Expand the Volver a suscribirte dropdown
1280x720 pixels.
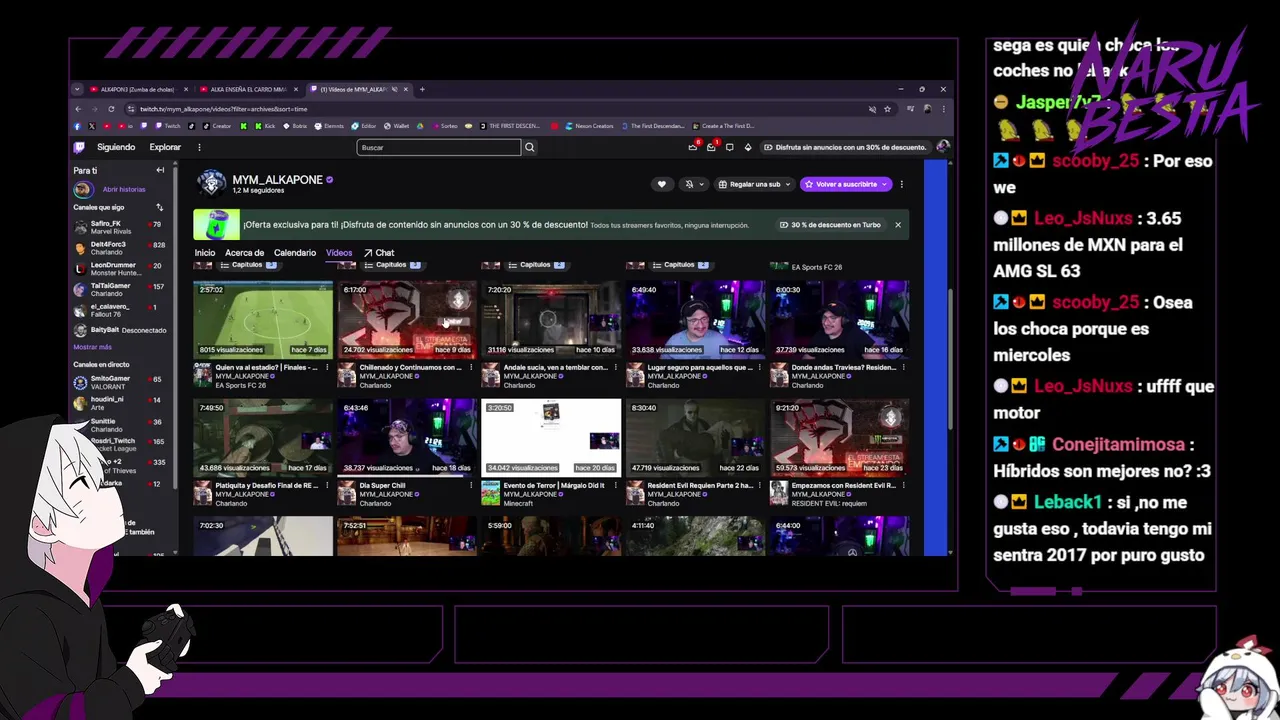(x=885, y=184)
